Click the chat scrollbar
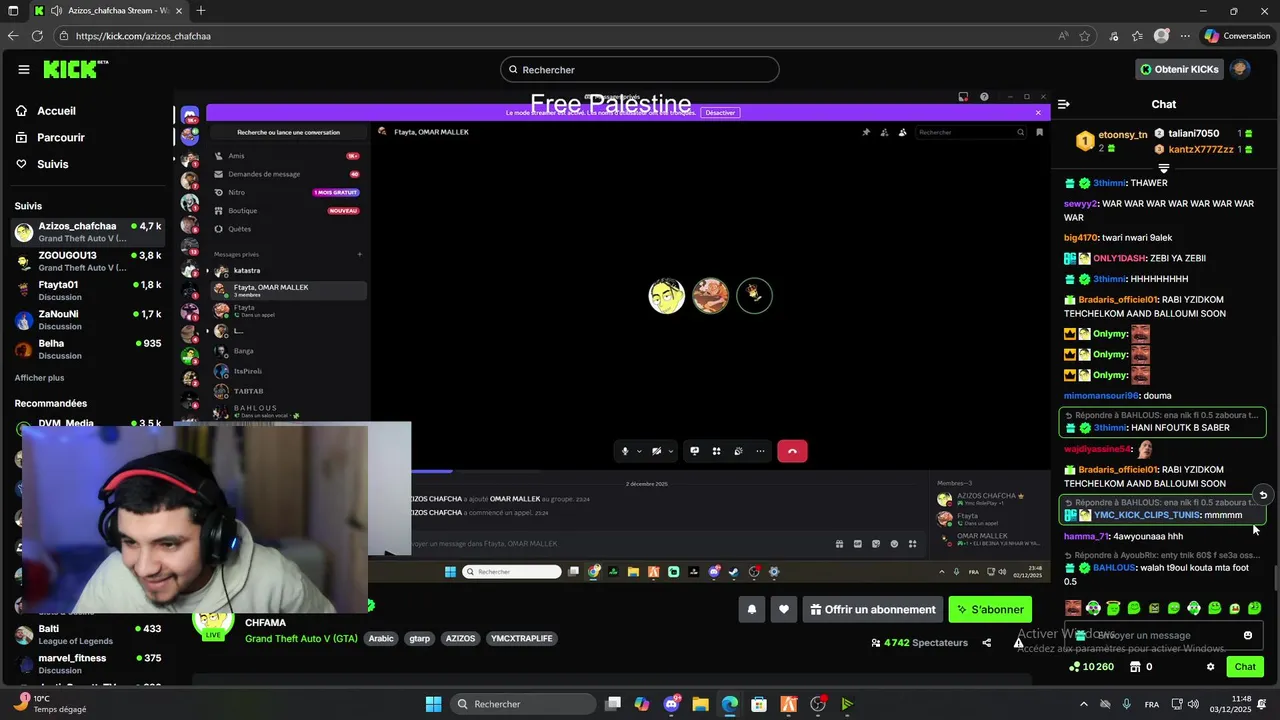The image size is (1280, 720). [1275, 578]
